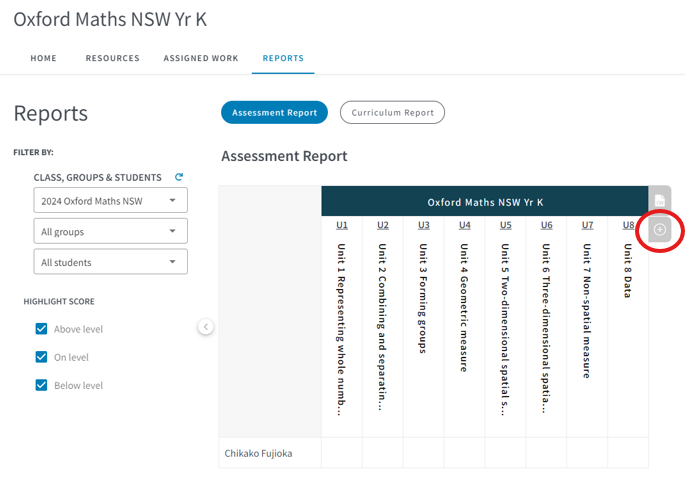Click the U3 column link
Image resolution: width=685 pixels, height=478 pixels.
click(424, 225)
